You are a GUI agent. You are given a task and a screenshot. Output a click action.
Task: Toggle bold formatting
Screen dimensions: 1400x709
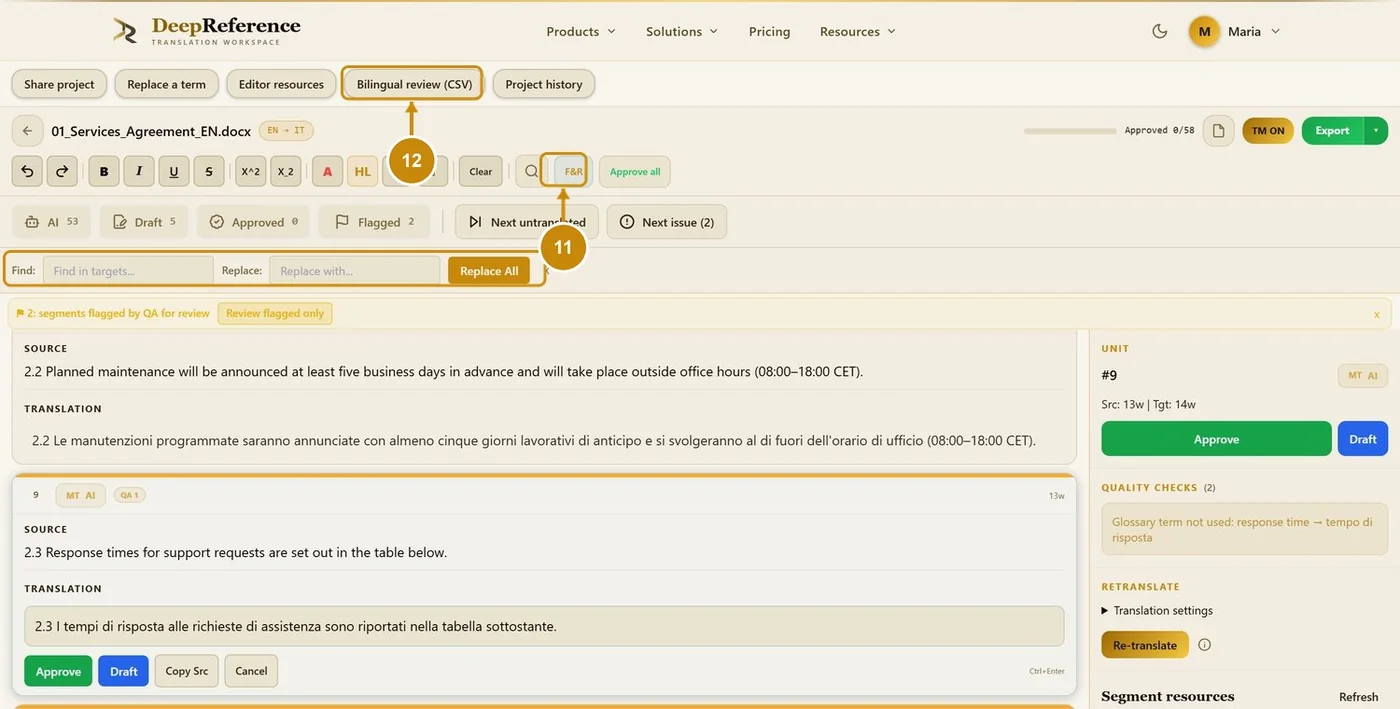[x=104, y=171]
